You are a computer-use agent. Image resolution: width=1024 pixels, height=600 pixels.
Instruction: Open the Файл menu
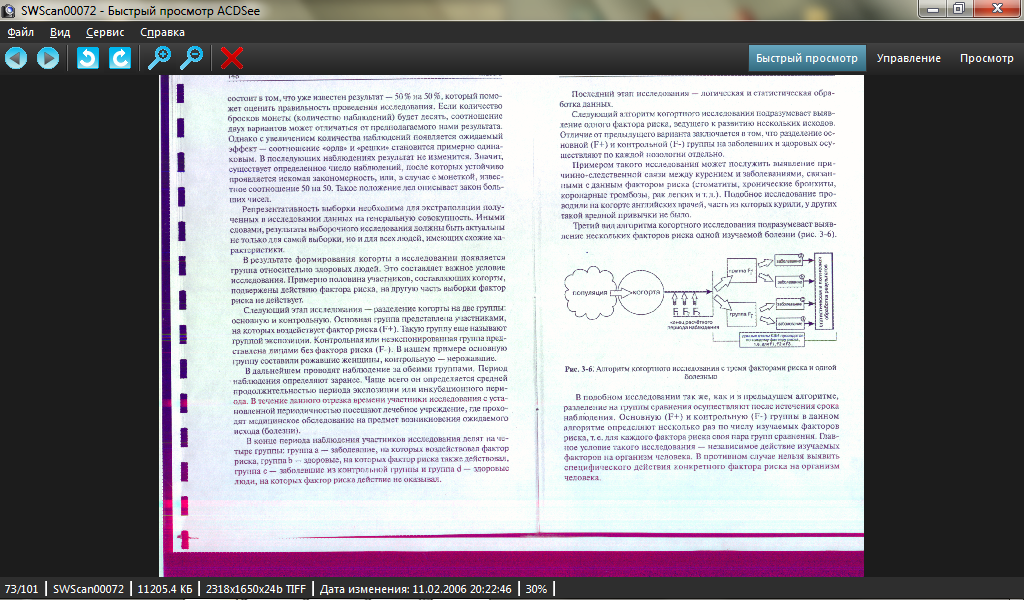[21, 32]
